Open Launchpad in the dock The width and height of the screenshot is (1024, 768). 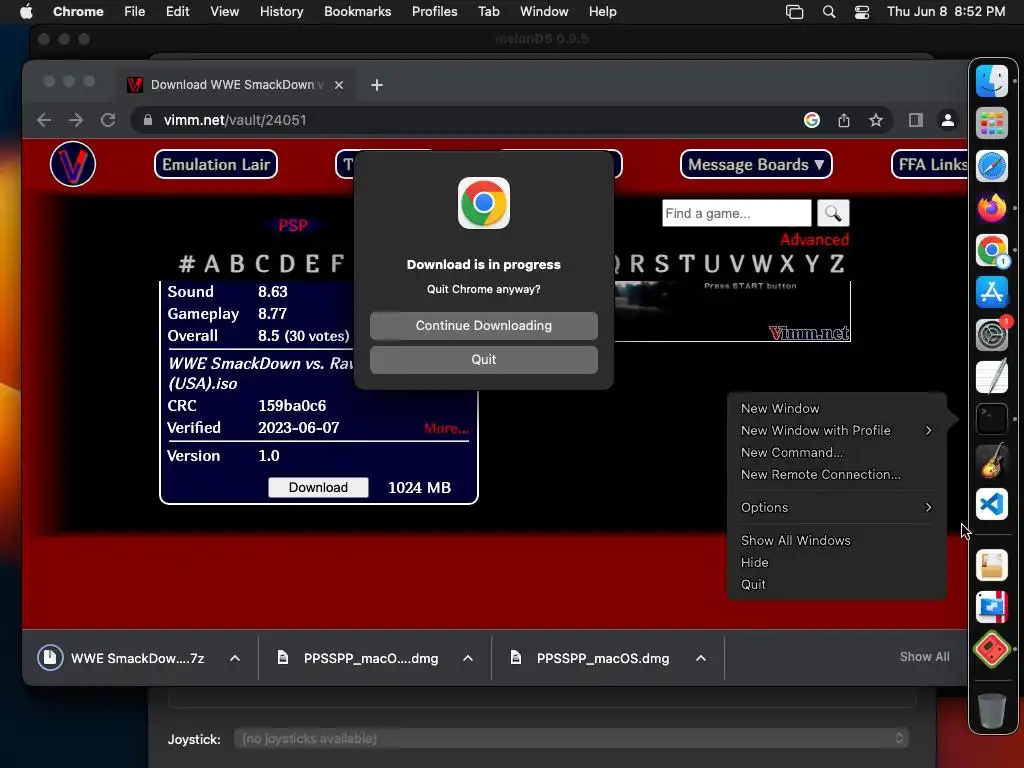click(x=991, y=123)
